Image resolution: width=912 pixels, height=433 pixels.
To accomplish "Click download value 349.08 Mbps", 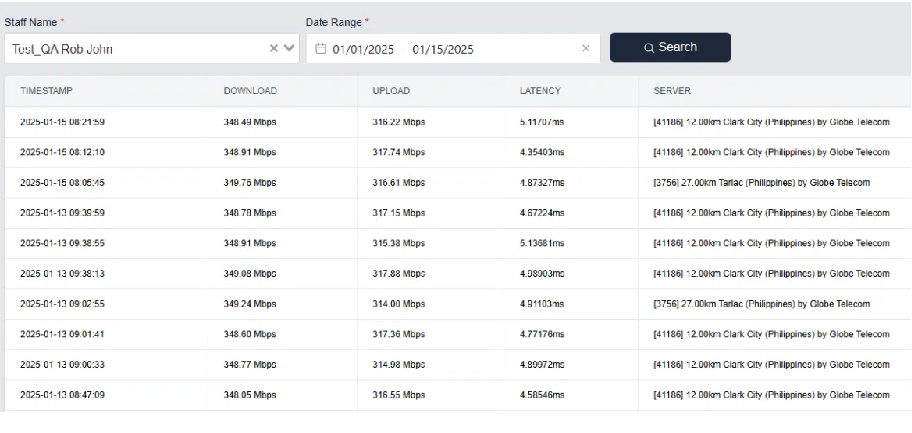I will [250, 274].
